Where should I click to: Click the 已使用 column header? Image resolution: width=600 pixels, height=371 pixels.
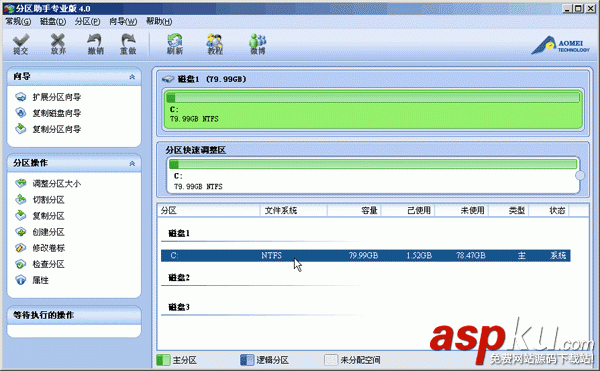click(x=408, y=210)
